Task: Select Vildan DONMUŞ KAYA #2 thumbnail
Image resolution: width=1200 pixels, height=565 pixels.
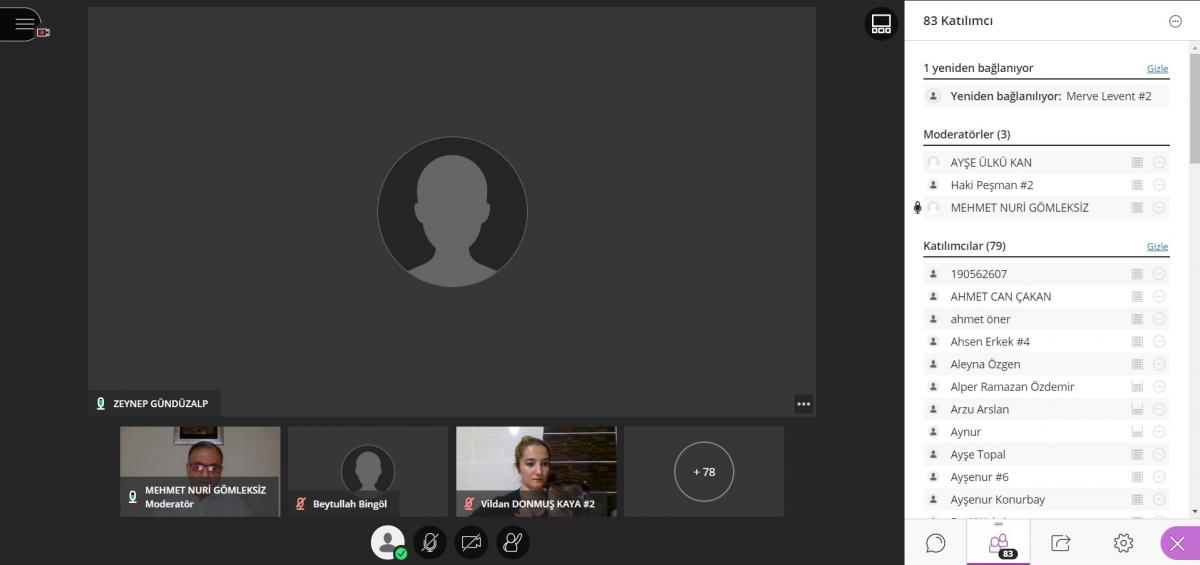Action: coord(536,471)
